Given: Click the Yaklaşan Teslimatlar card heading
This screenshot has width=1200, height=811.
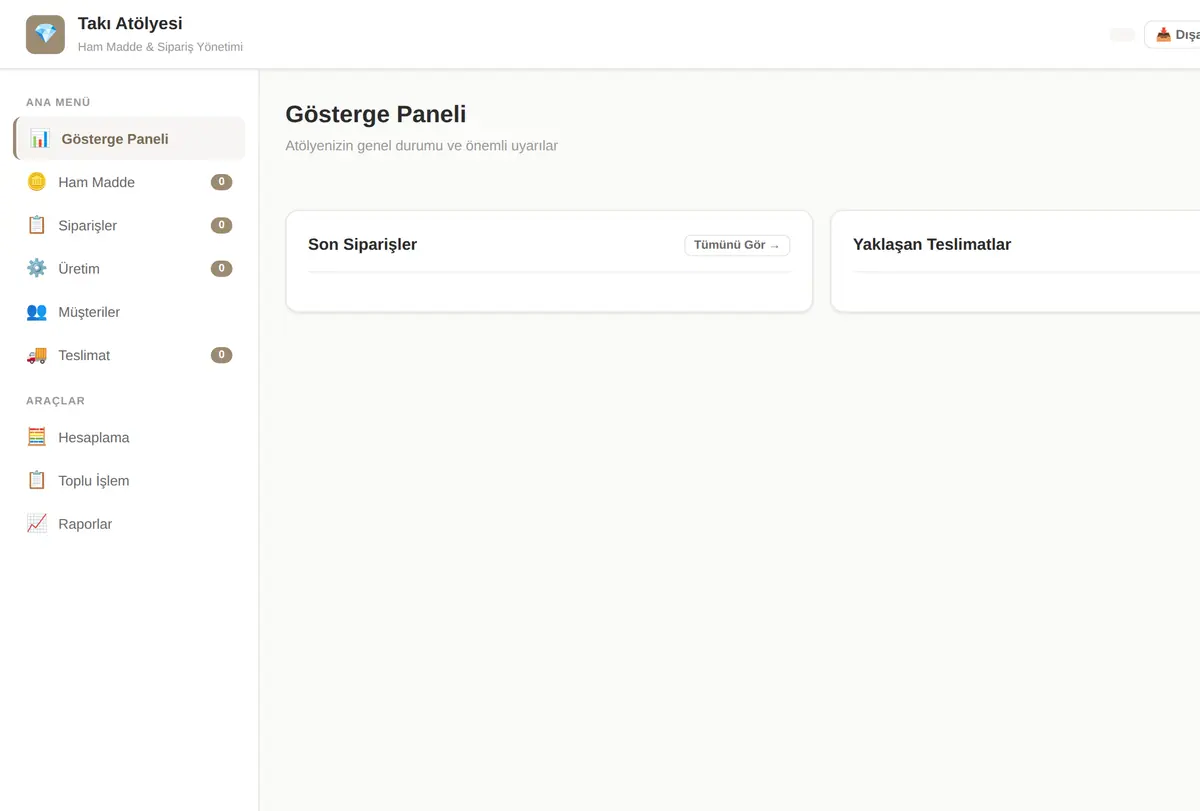Looking at the screenshot, I should pos(932,245).
